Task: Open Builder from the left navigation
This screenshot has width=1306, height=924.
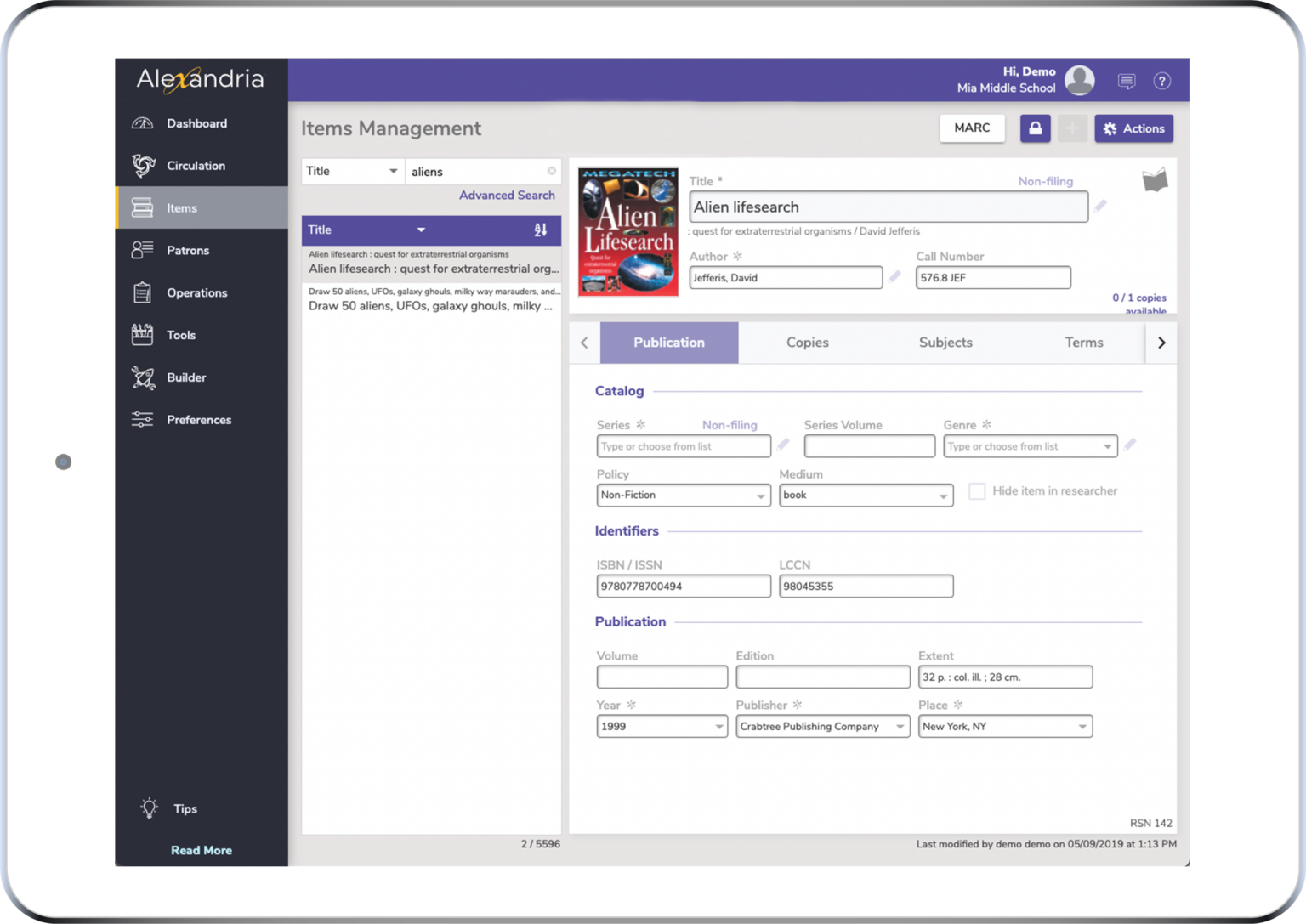Action: (x=186, y=377)
